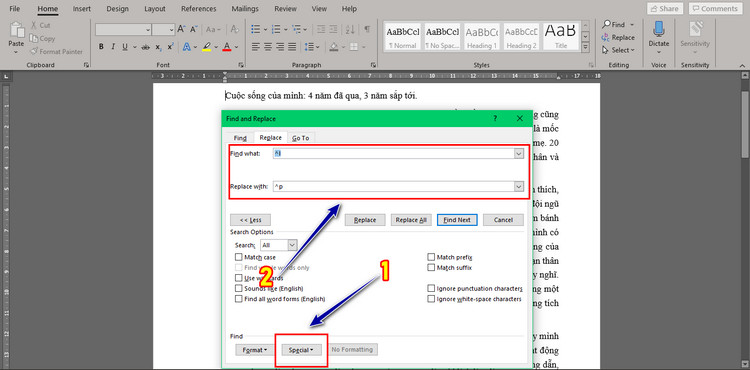Click the red font color button
The height and width of the screenshot is (370, 750).
coord(227,47)
